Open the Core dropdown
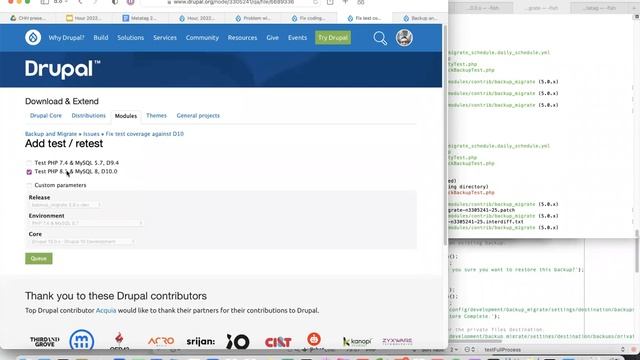Image resolution: width=640 pixels, height=360 pixels. [x=82, y=242]
